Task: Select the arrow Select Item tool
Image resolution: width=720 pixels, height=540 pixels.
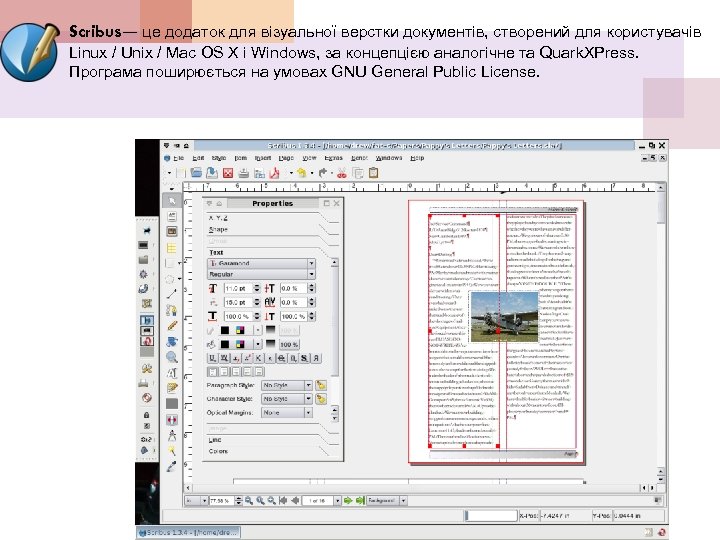Action: (x=172, y=200)
